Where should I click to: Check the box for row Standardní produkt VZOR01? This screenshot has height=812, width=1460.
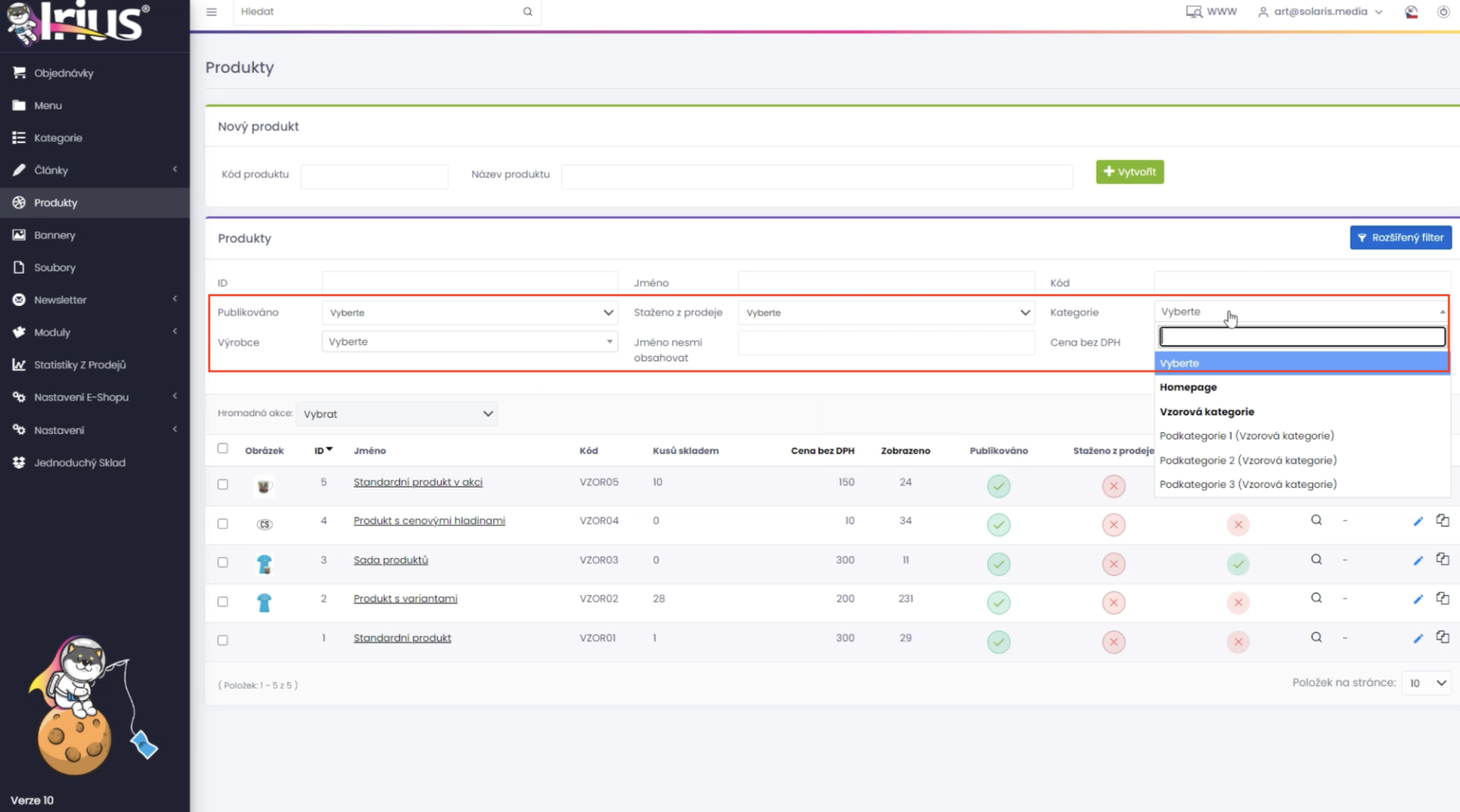[223, 640]
